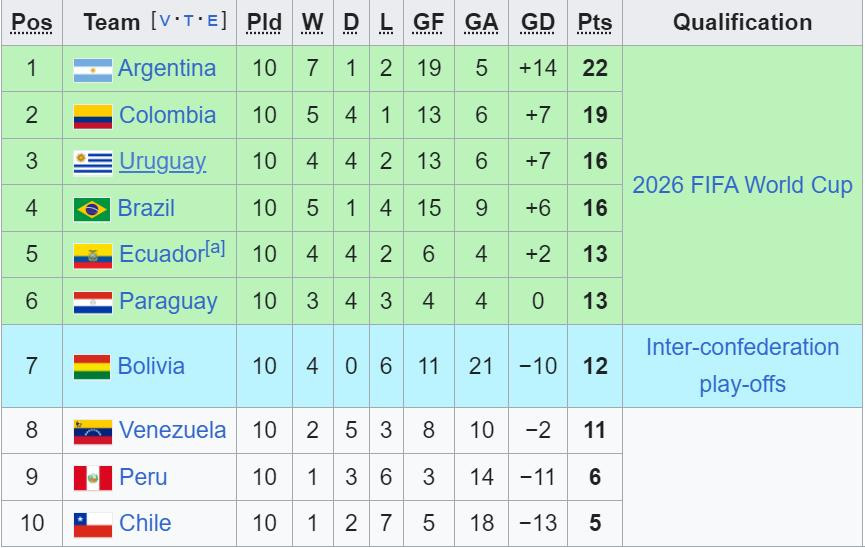Image resolution: width=865 pixels, height=548 pixels.
Task: Open the Uruguay team link
Action: (x=162, y=161)
